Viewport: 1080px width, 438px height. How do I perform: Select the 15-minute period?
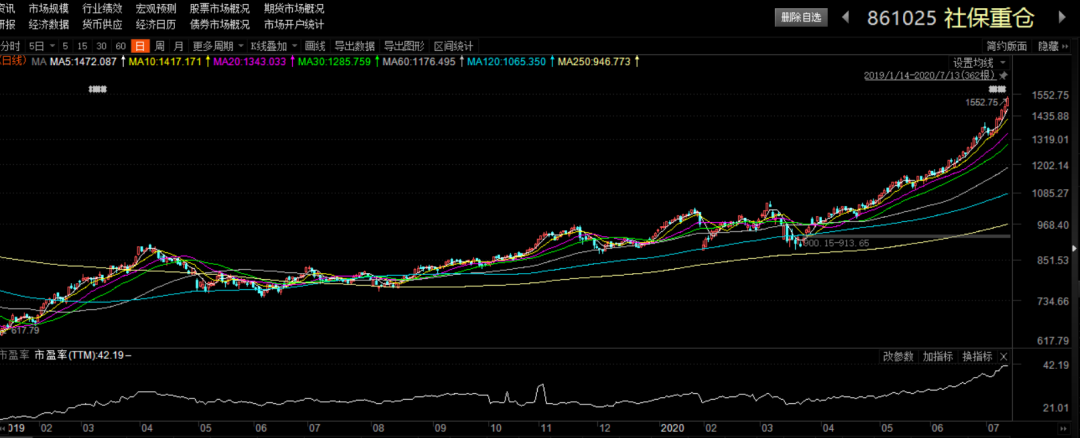[82, 46]
